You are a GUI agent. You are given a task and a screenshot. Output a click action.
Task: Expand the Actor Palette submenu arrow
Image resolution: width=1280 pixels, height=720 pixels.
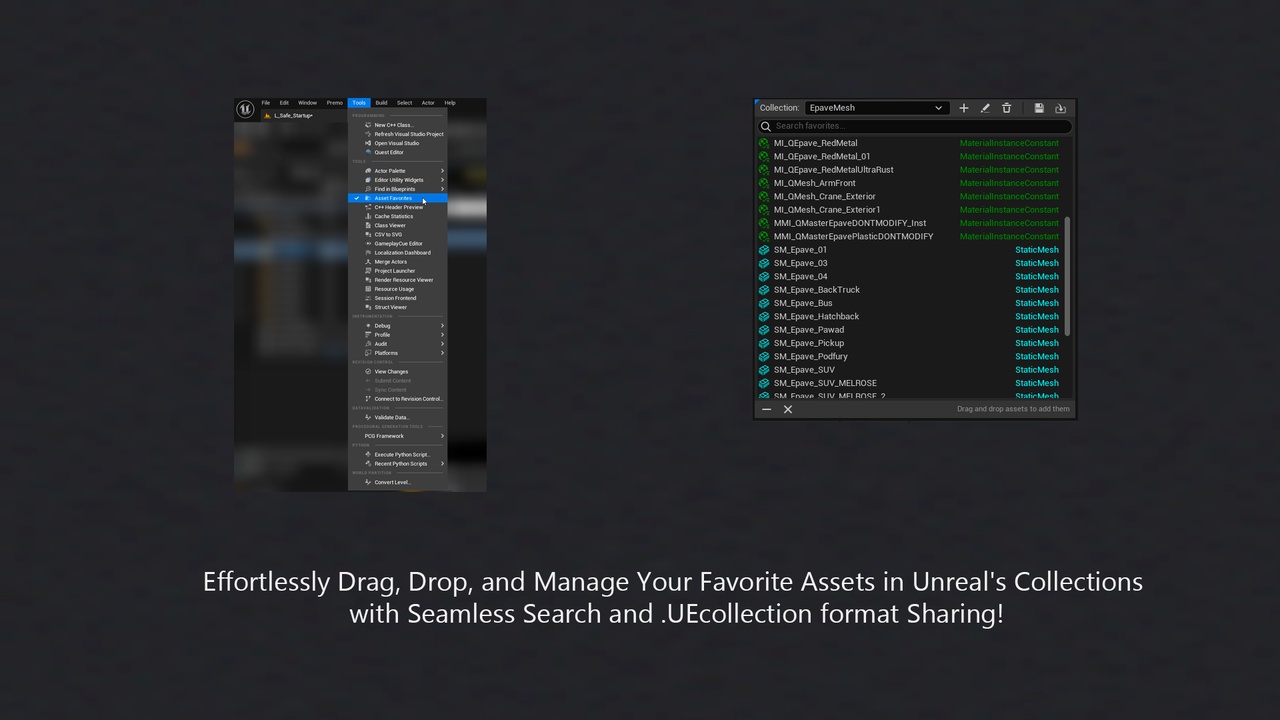pyautogui.click(x=442, y=171)
